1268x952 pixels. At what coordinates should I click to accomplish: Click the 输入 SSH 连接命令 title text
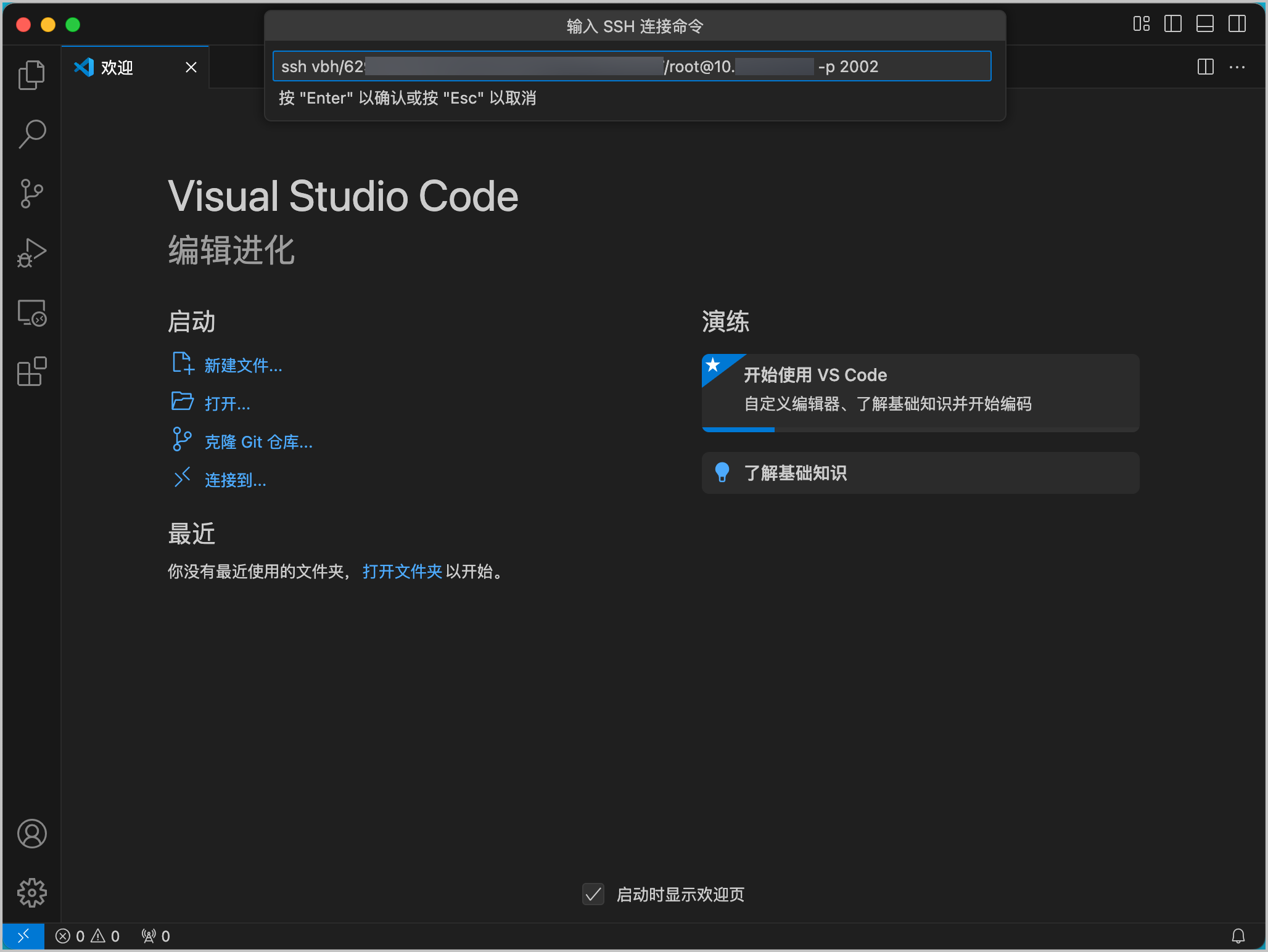[635, 27]
